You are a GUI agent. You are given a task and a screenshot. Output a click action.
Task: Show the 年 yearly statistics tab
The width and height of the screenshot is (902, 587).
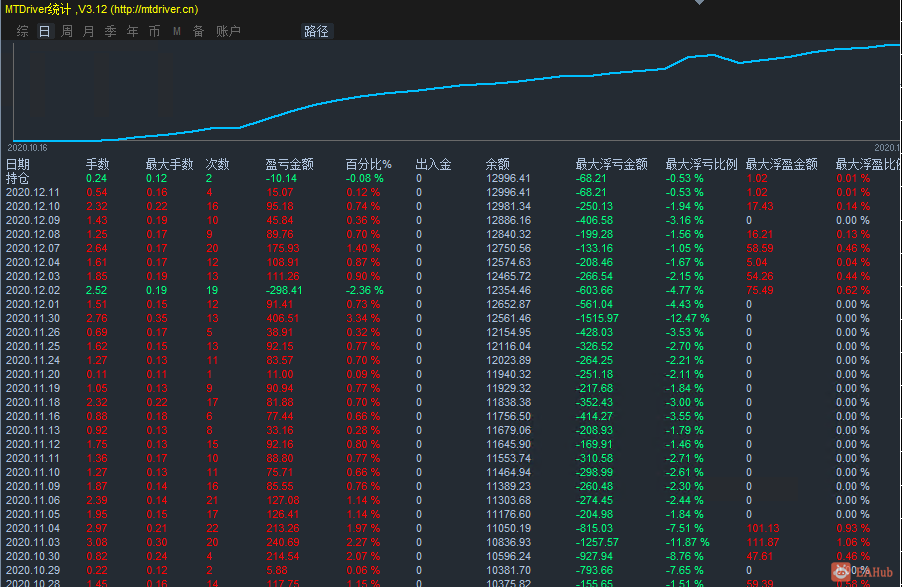pos(132,31)
